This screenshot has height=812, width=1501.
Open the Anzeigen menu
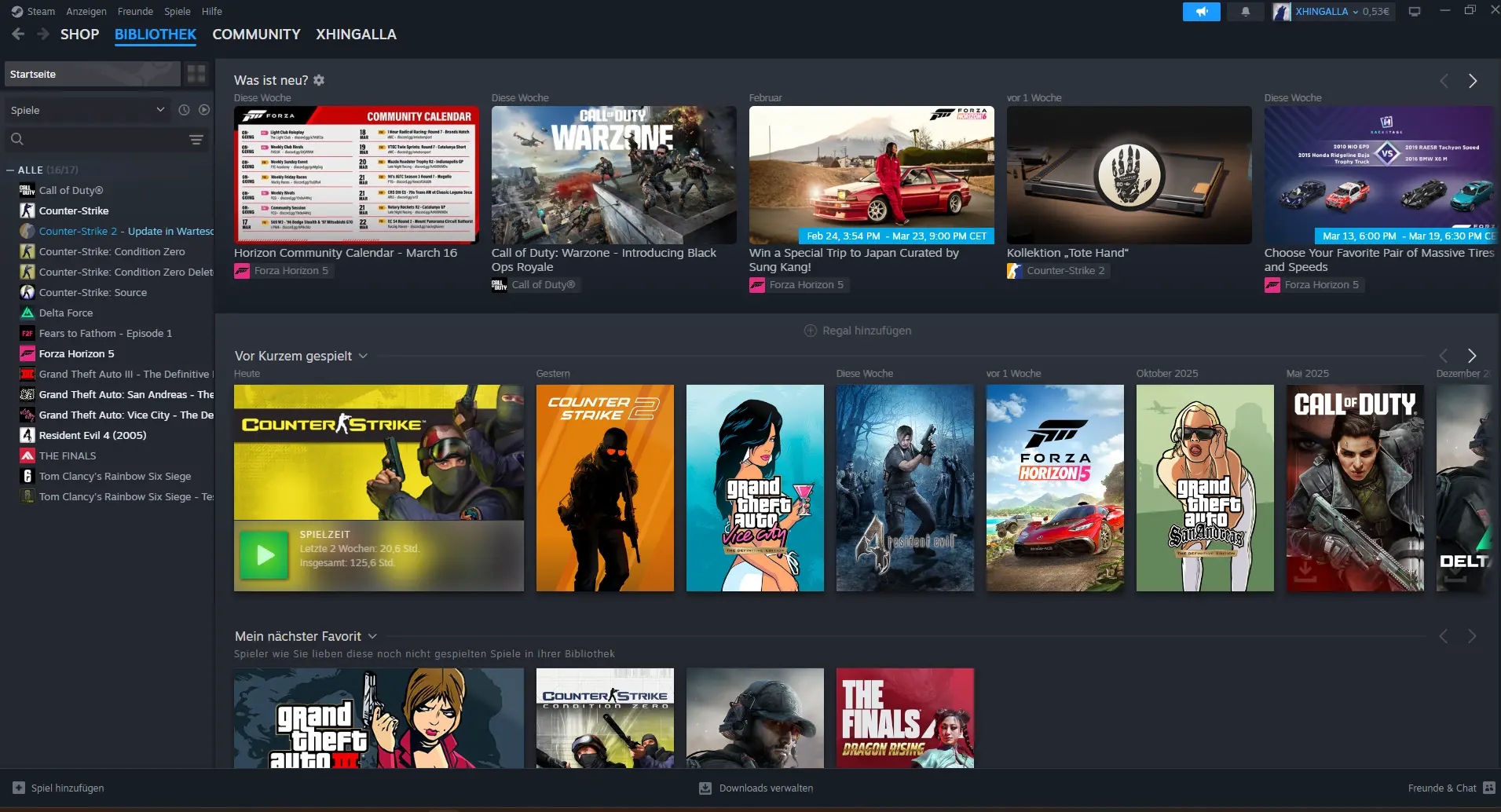[86, 12]
